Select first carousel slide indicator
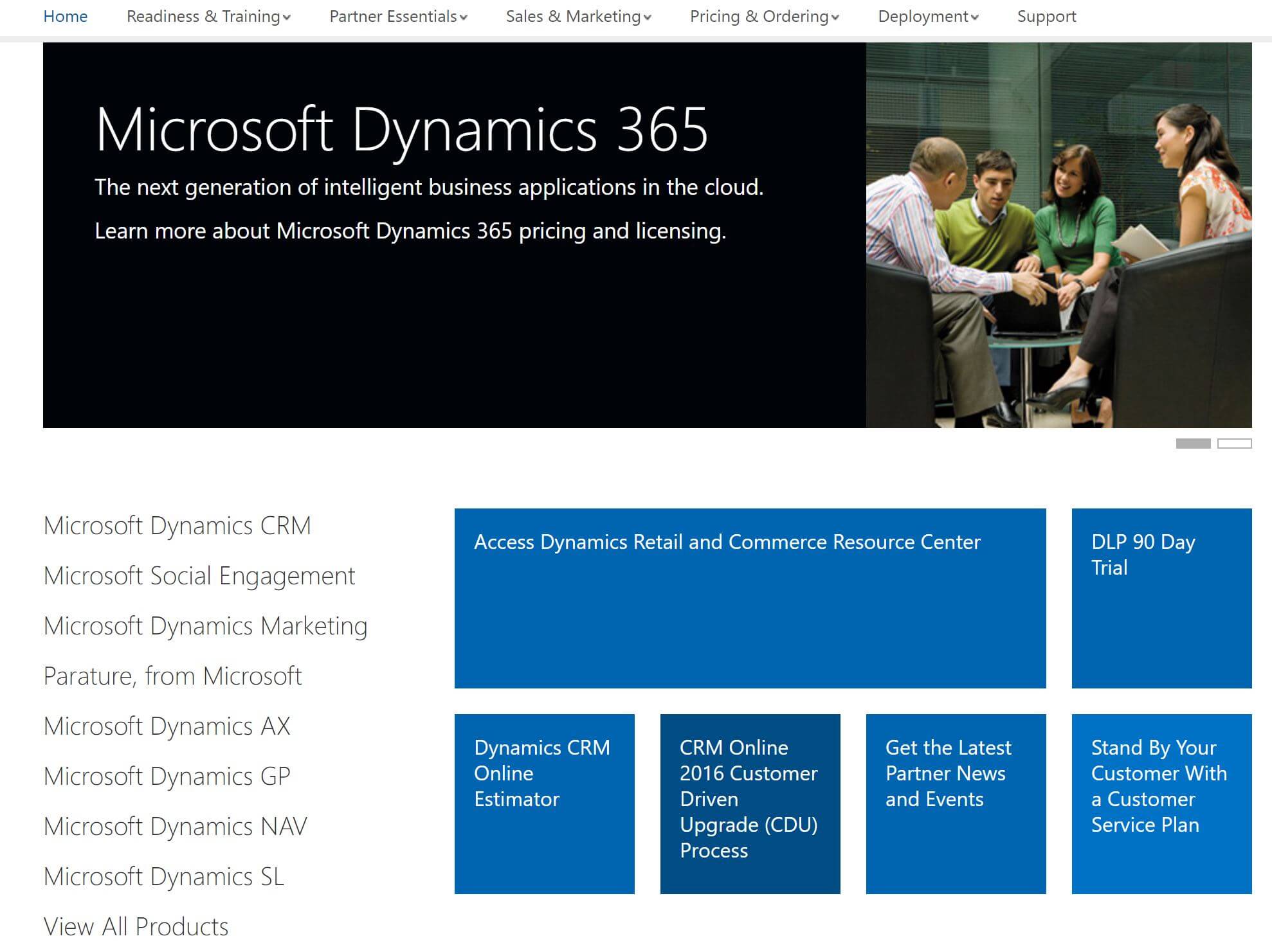 click(1193, 444)
